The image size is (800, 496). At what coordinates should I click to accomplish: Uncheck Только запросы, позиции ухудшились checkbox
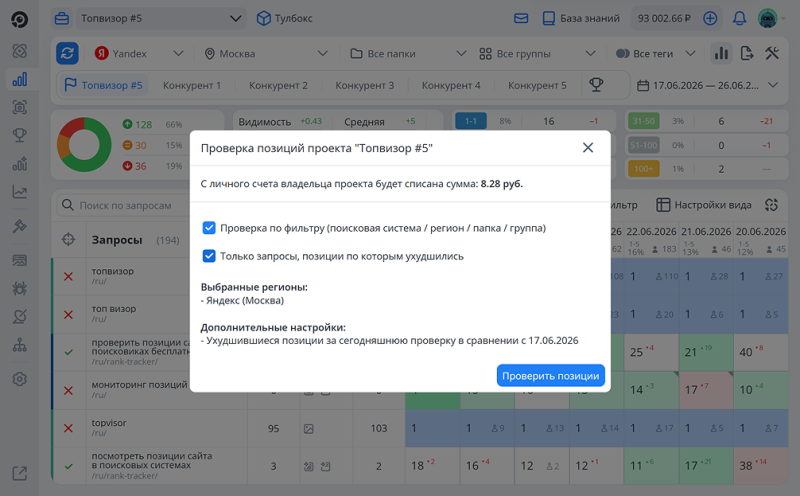[x=209, y=256]
